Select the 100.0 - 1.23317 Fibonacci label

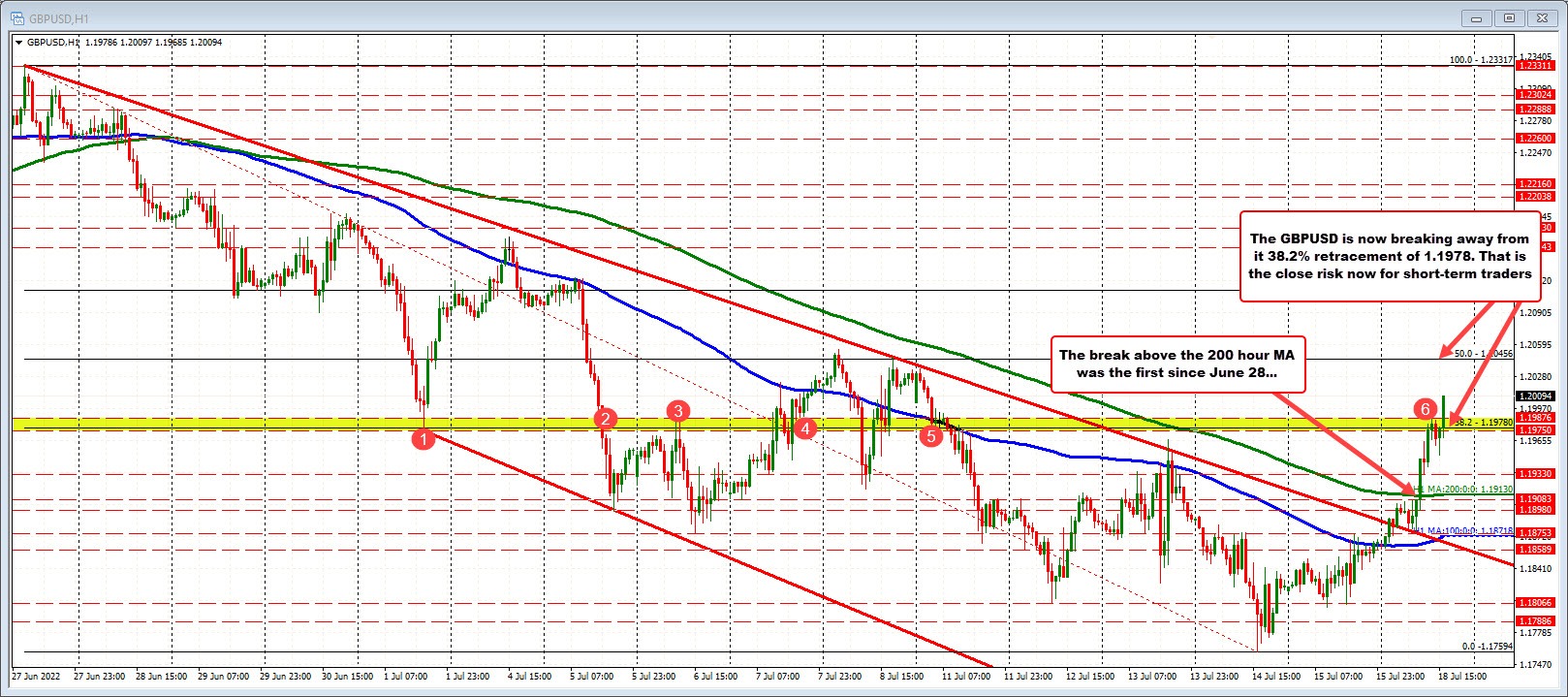tap(1481, 60)
